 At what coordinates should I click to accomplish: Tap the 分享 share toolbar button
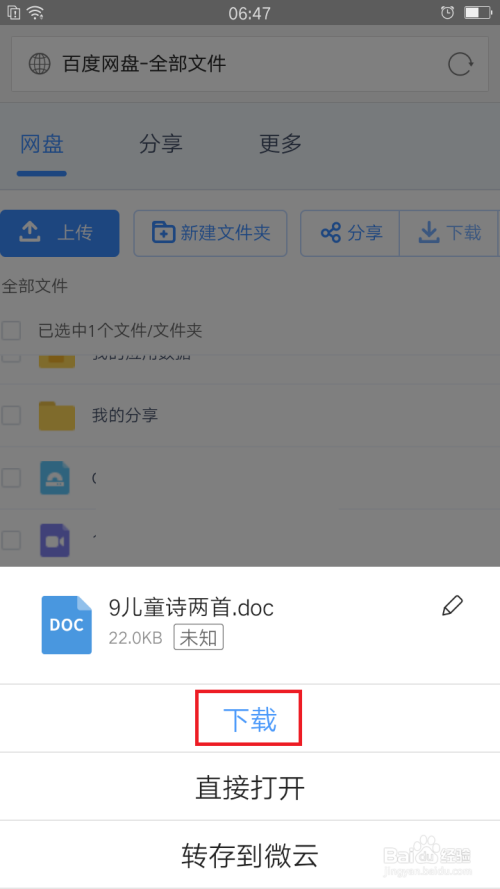(350, 233)
